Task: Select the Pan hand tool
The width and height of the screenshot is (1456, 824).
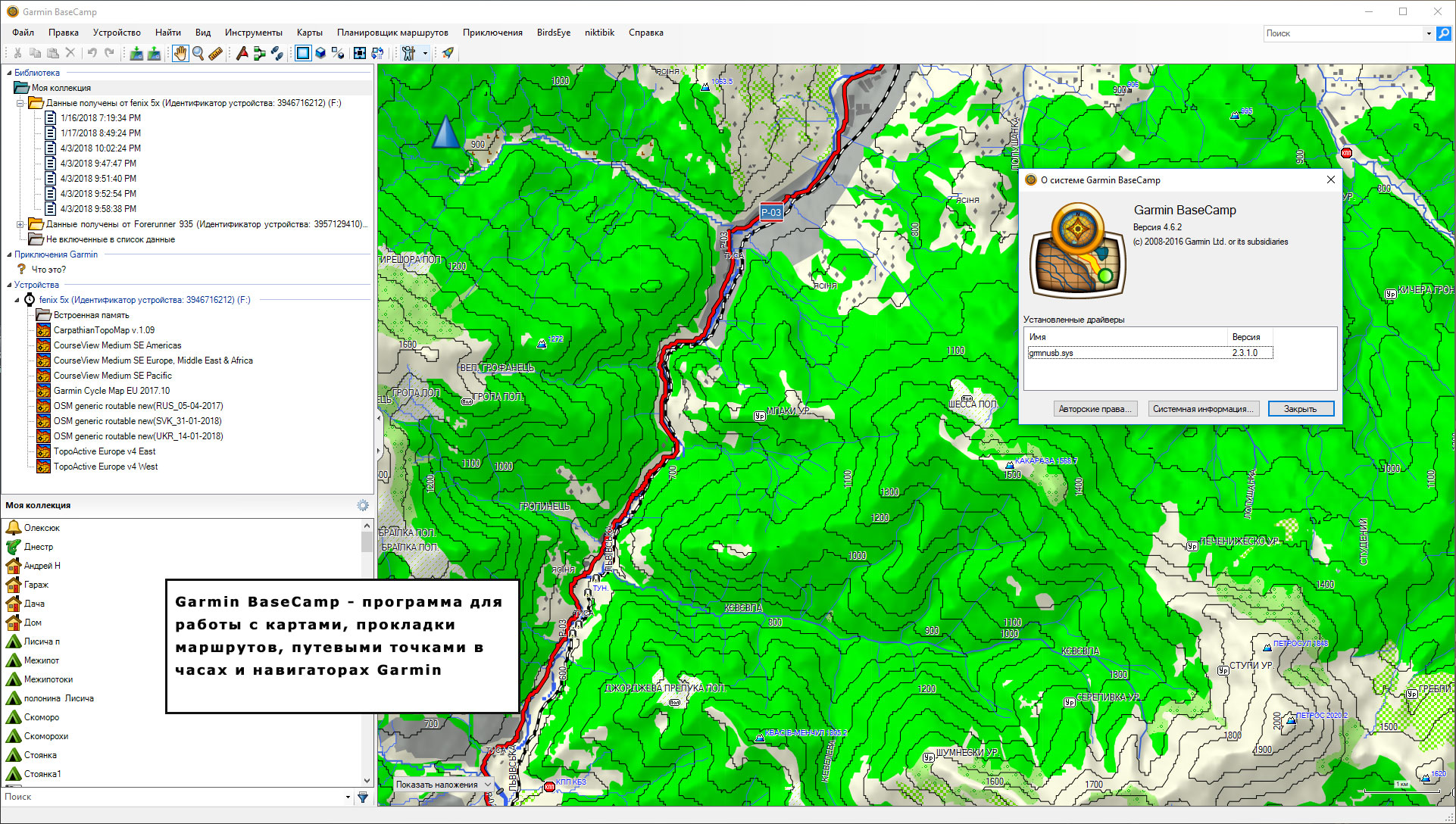Action: 180,53
